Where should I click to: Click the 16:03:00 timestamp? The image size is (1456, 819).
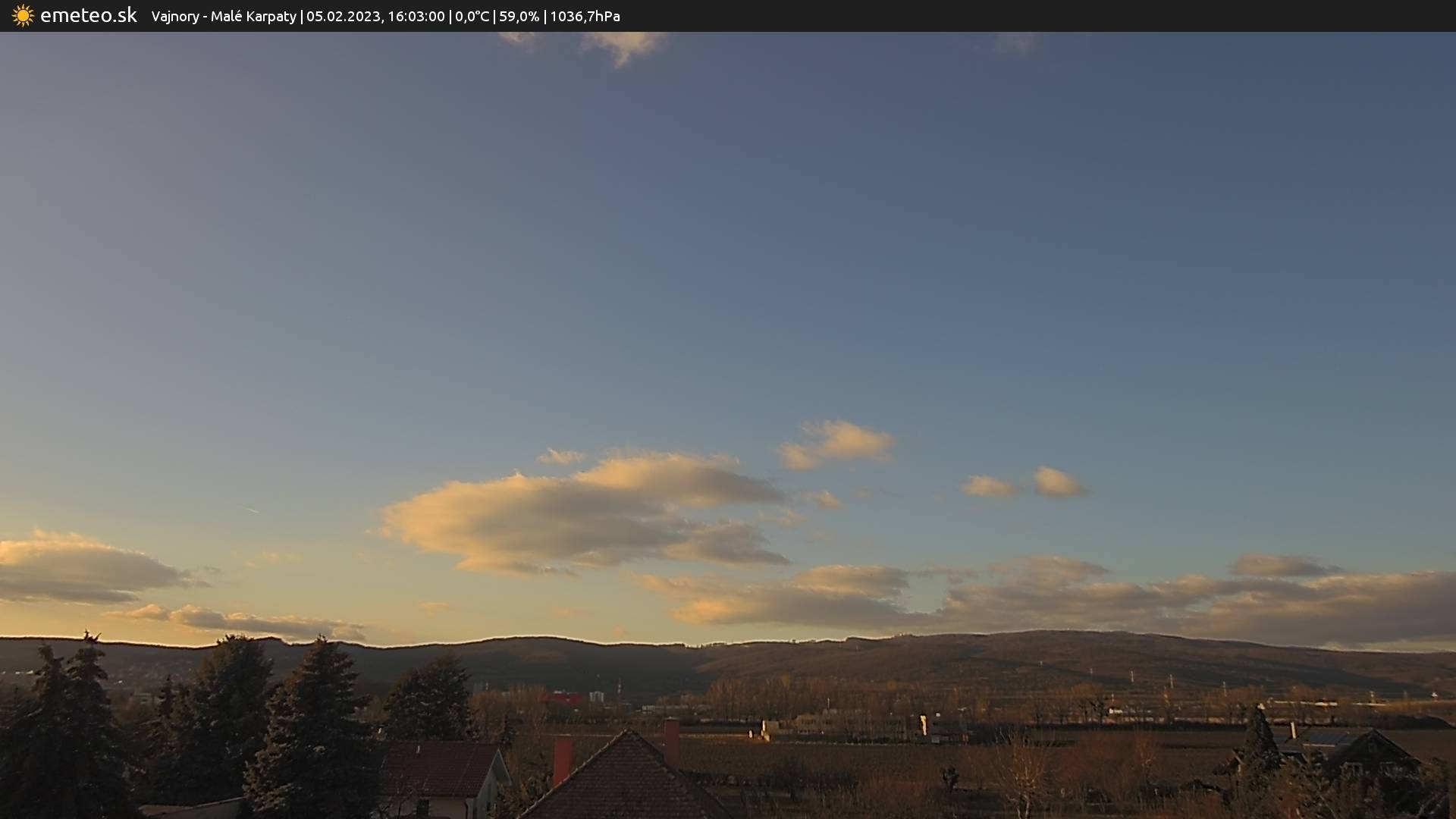tap(416, 17)
